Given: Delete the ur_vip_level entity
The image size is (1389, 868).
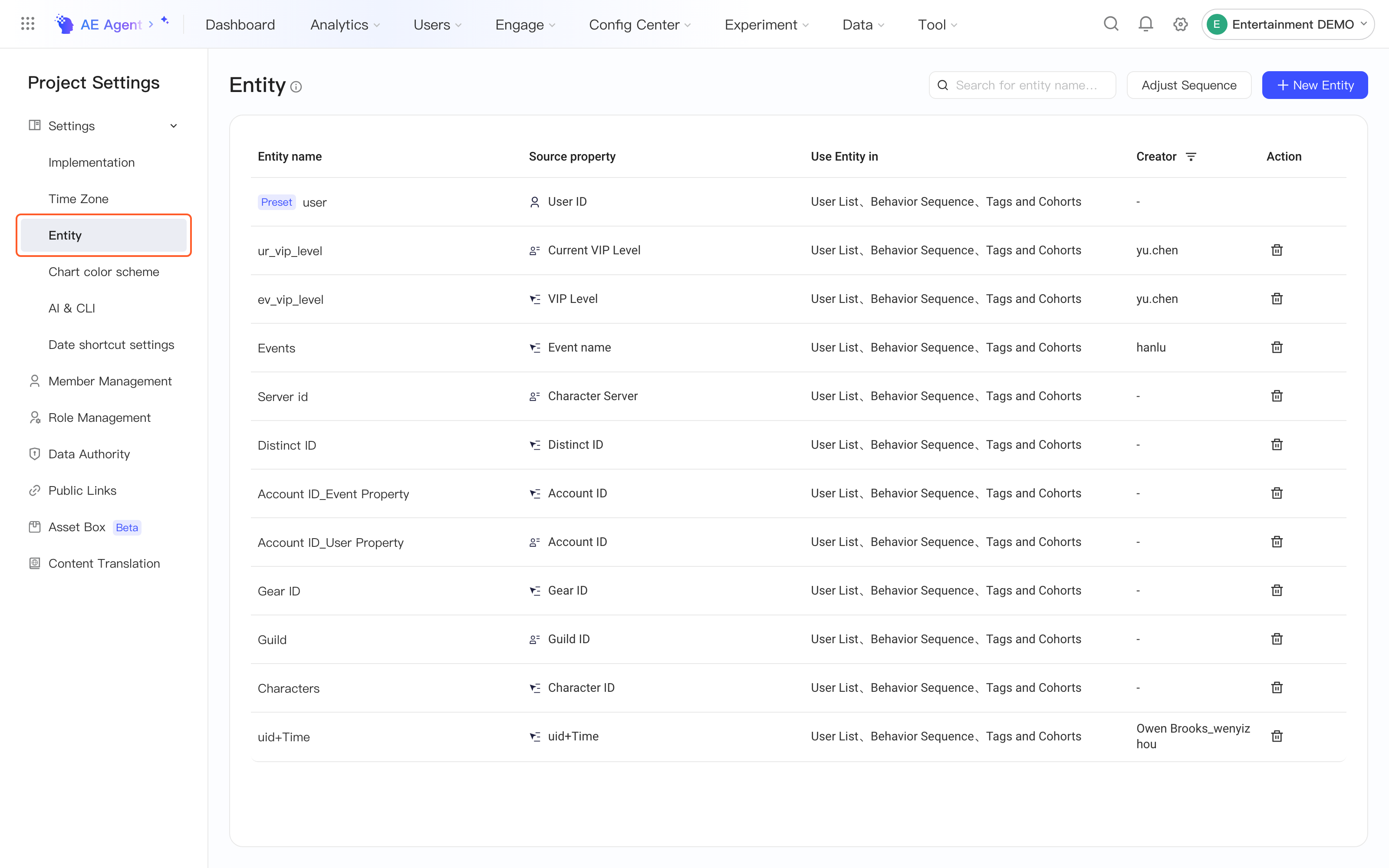Looking at the screenshot, I should click(x=1277, y=250).
